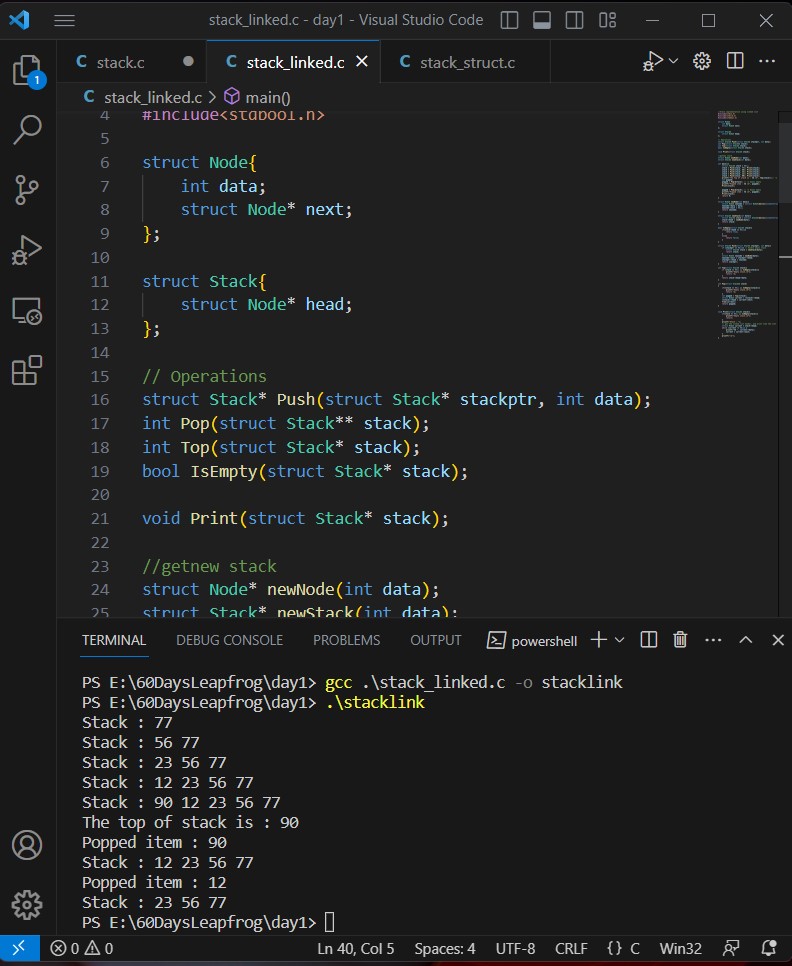The width and height of the screenshot is (792, 966).
Task: Click the 'void Print' declaration line
Action: pyautogui.click(x=295, y=519)
